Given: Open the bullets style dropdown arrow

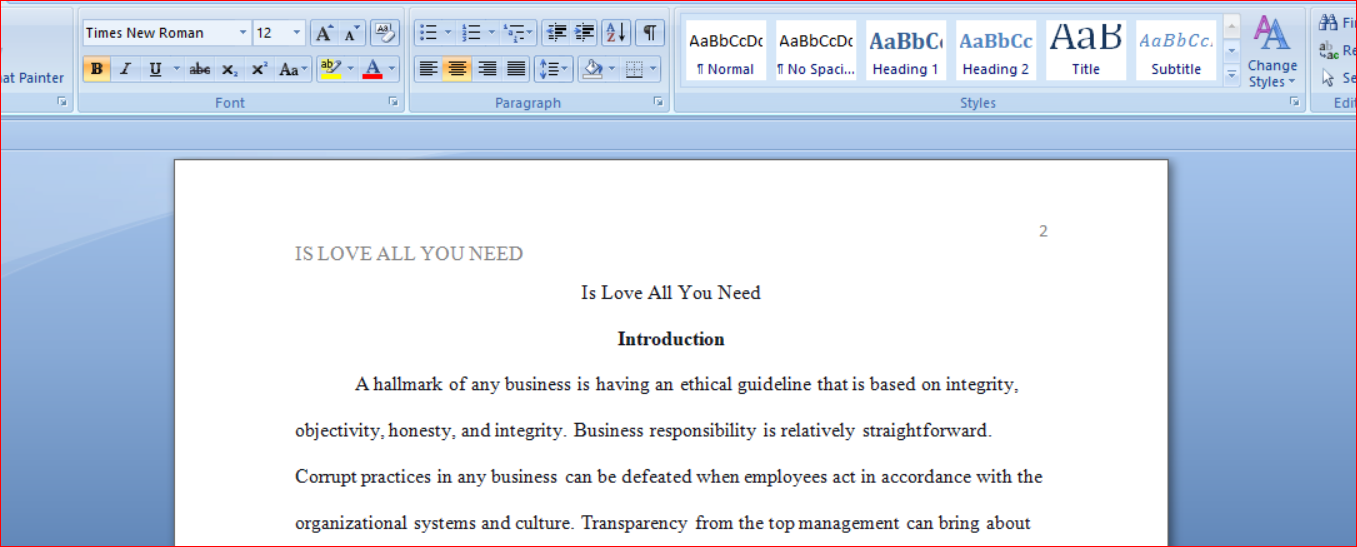Looking at the screenshot, I should [448, 33].
